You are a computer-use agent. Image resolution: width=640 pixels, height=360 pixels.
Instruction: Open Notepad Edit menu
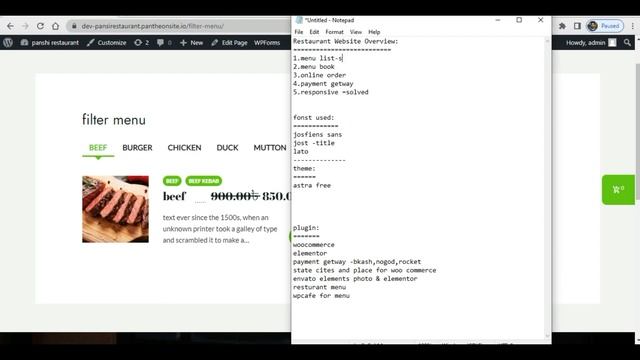point(314,32)
